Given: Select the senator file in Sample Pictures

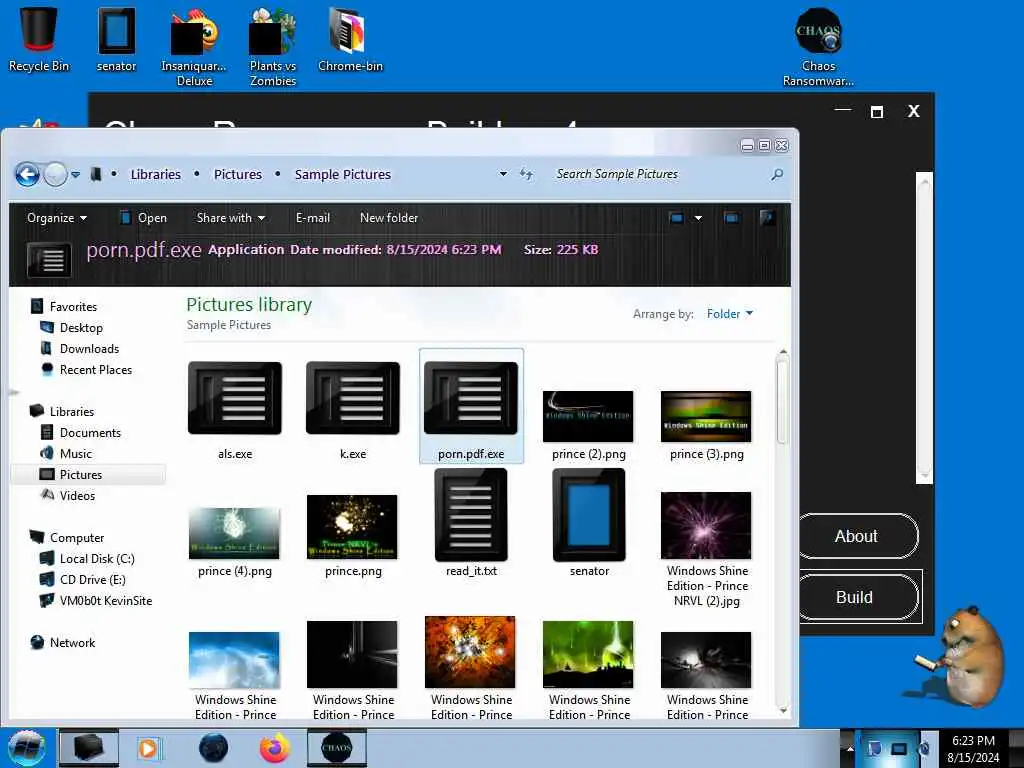Looking at the screenshot, I should (589, 522).
